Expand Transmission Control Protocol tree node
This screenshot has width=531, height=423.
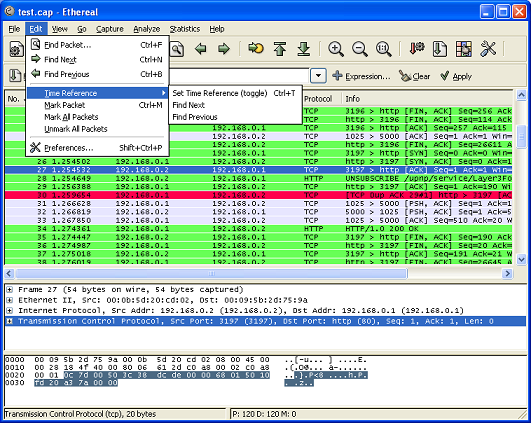10,321
